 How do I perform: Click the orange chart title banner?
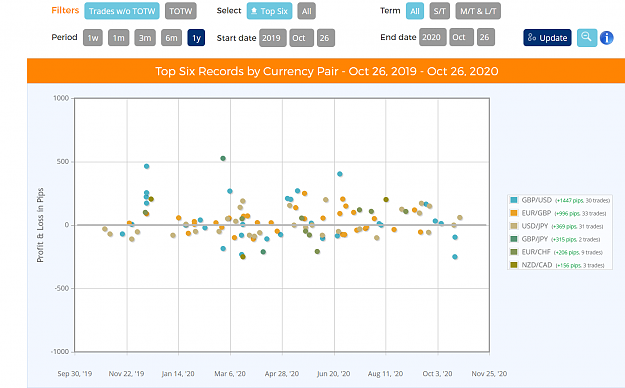coord(326,71)
